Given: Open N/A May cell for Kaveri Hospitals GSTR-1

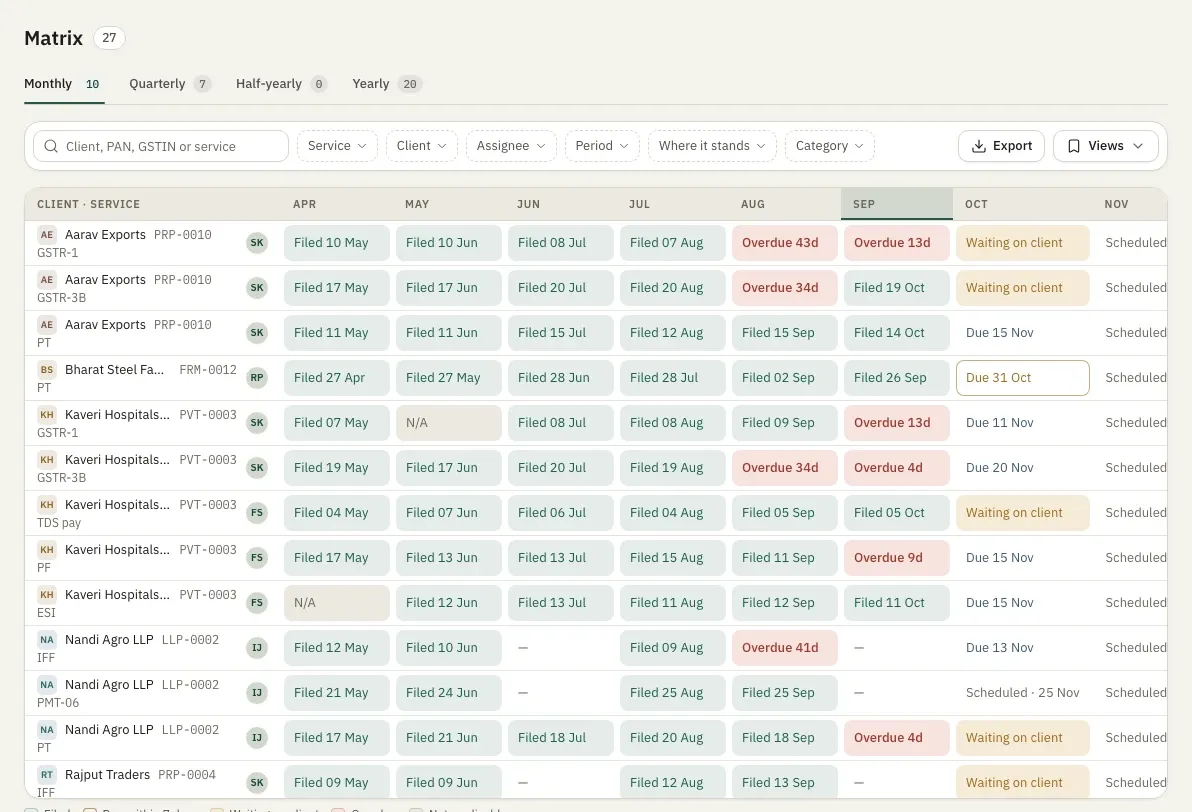Looking at the screenshot, I should pos(449,423).
